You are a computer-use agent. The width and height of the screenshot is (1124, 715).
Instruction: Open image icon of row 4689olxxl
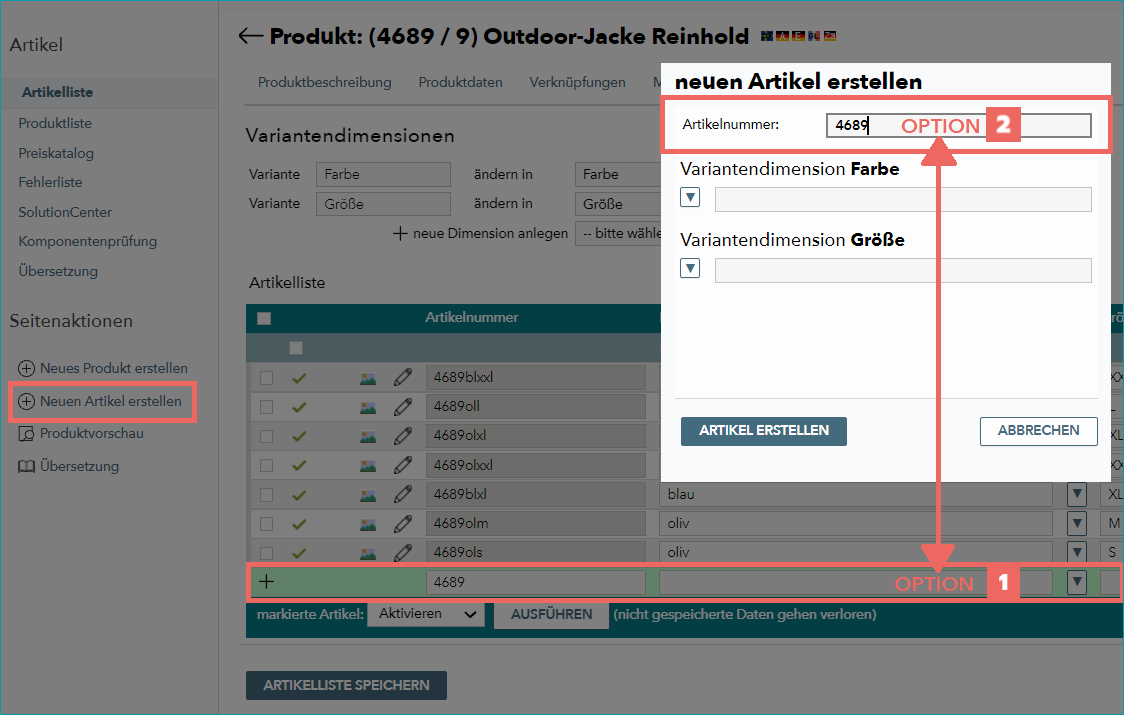pos(368,466)
